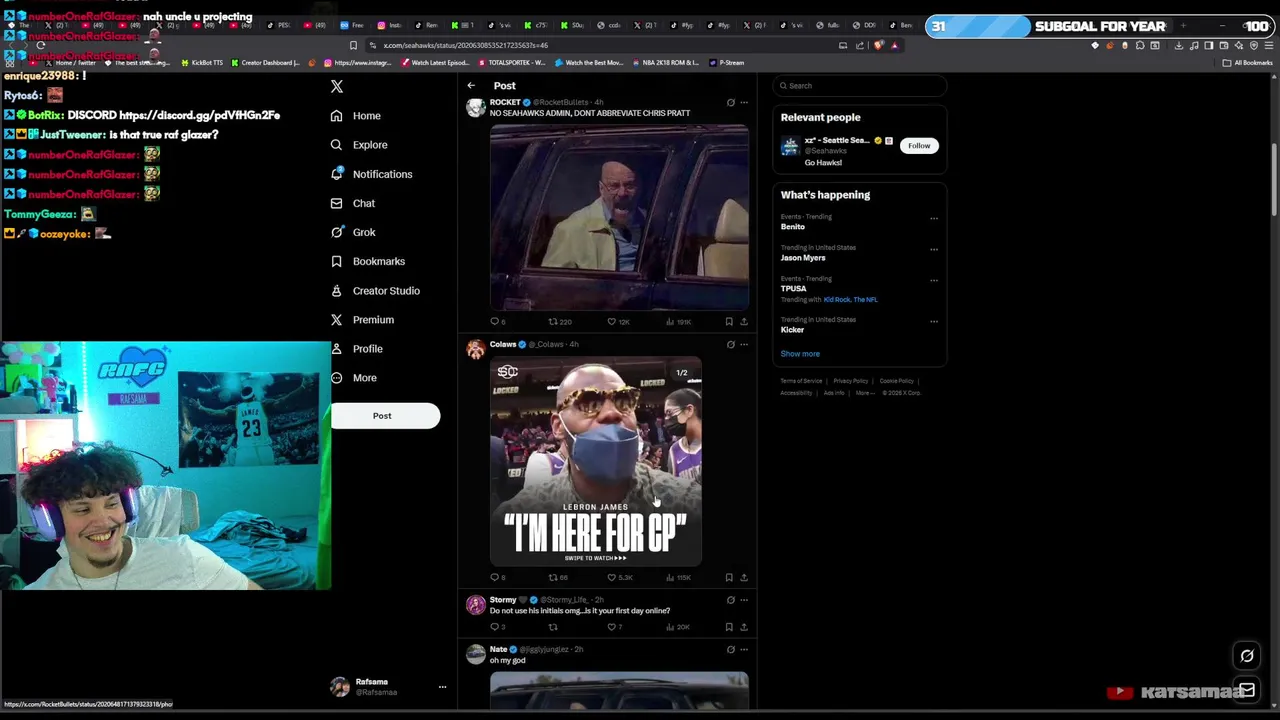This screenshot has width=1280, height=720.
Task: Open the Jason Myers trending topic
Action: pyautogui.click(x=803, y=258)
